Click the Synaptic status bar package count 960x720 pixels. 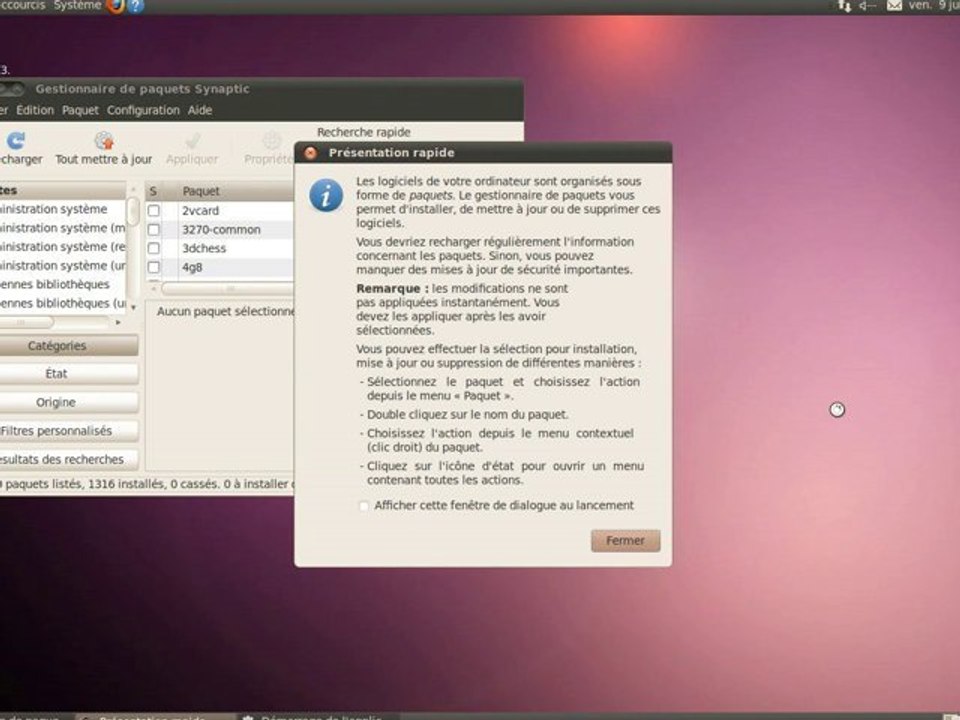pyautogui.click(x=147, y=484)
